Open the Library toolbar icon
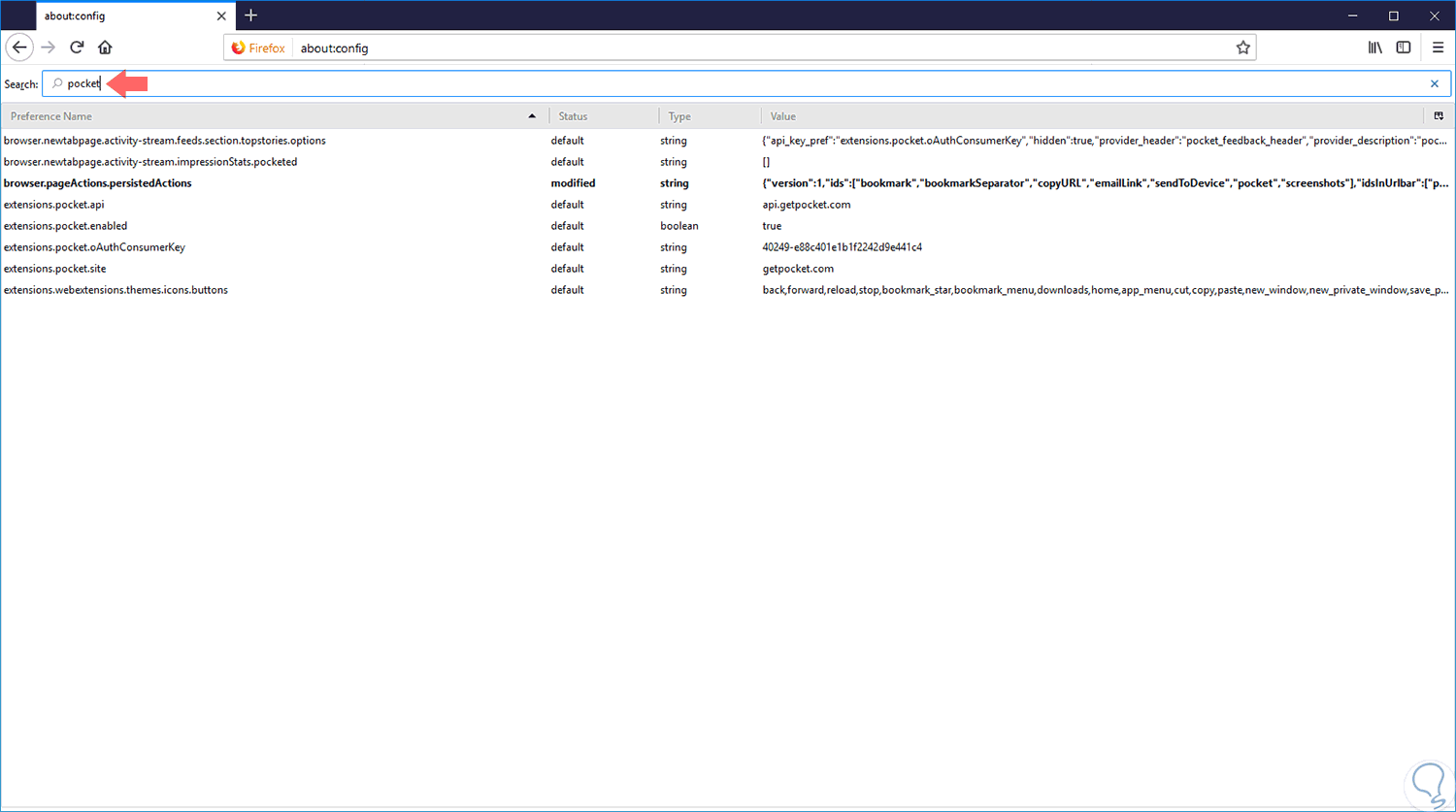This screenshot has width=1456, height=812. [x=1375, y=48]
